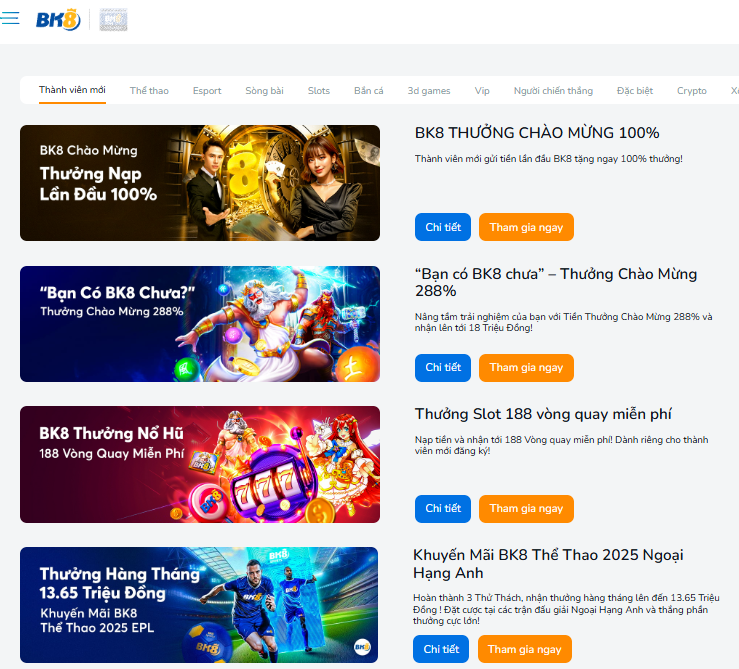The height and width of the screenshot is (669, 739).
Task: Click the BK8 logo
Action: [x=58, y=20]
